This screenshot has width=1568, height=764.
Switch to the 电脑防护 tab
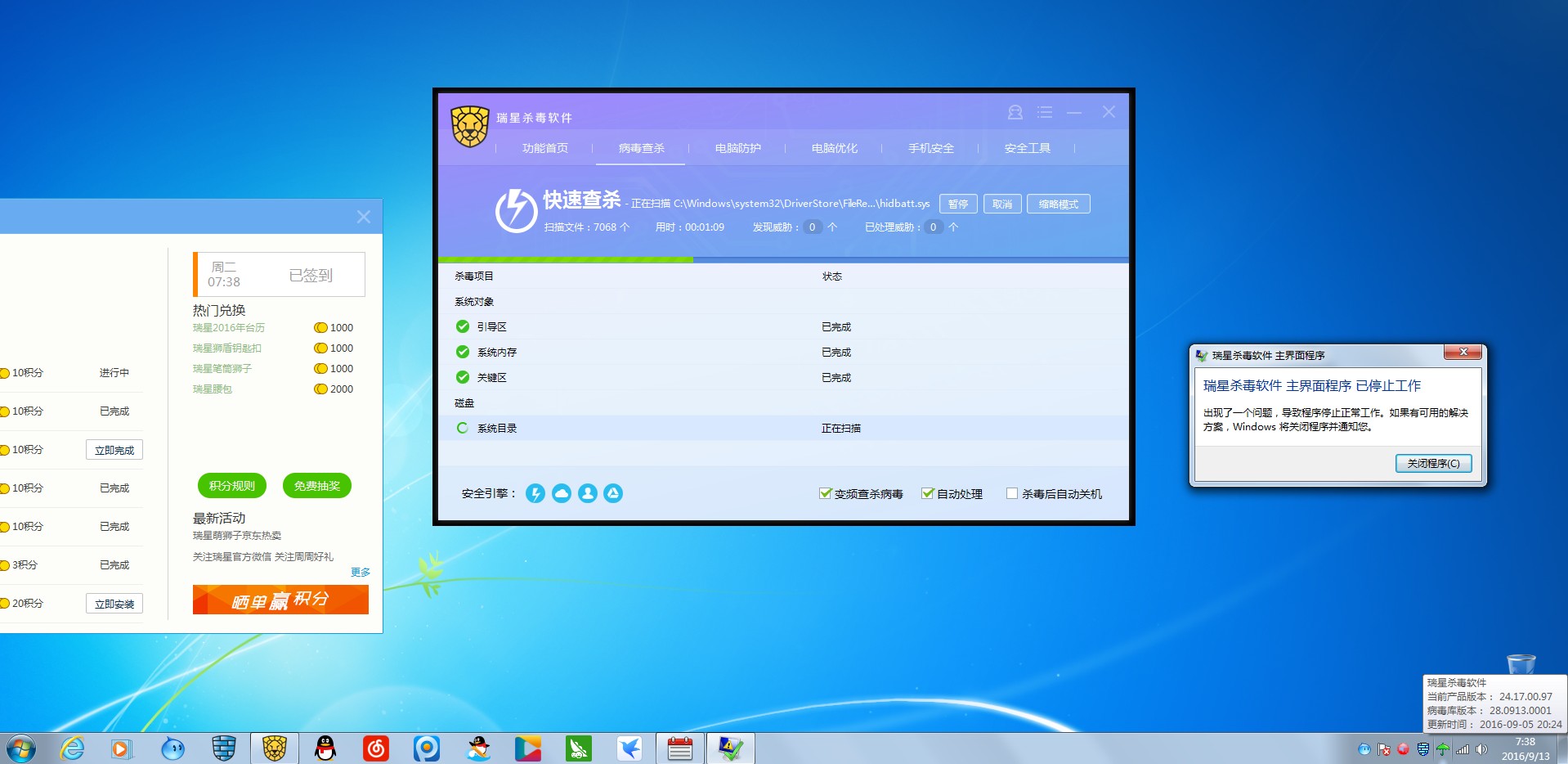tap(738, 148)
